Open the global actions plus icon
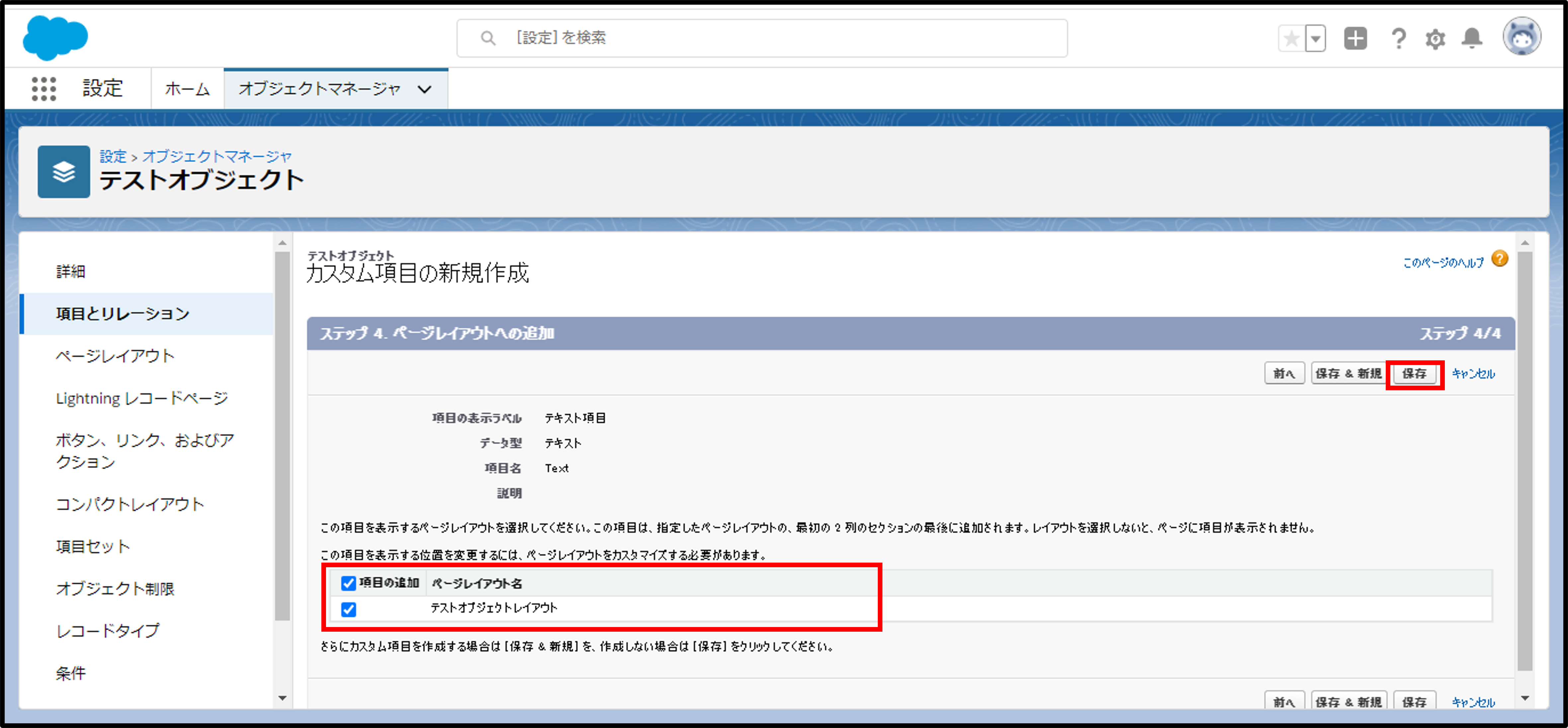1568x728 pixels. pos(1355,39)
